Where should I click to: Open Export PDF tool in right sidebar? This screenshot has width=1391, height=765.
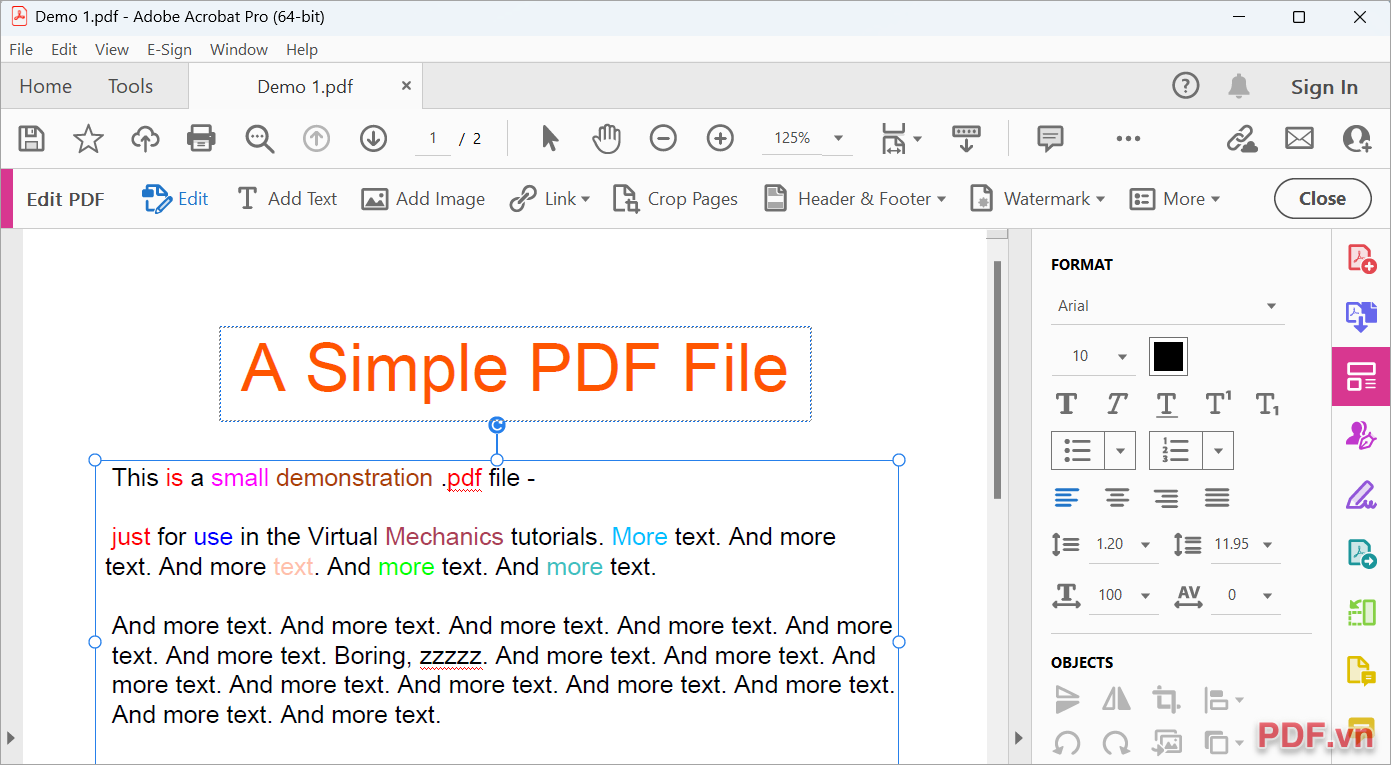point(1361,316)
